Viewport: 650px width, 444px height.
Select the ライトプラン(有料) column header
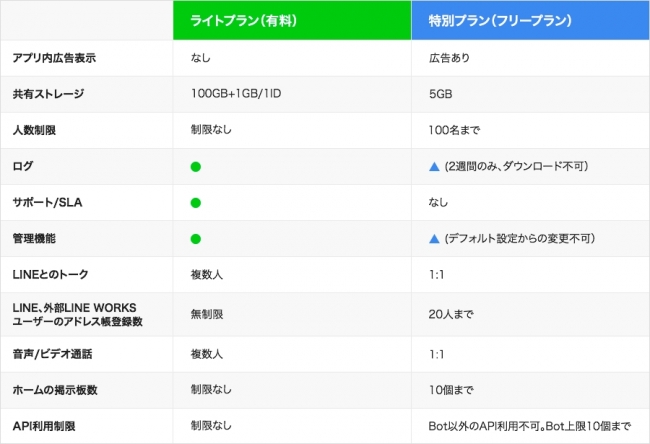[x=292, y=20]
